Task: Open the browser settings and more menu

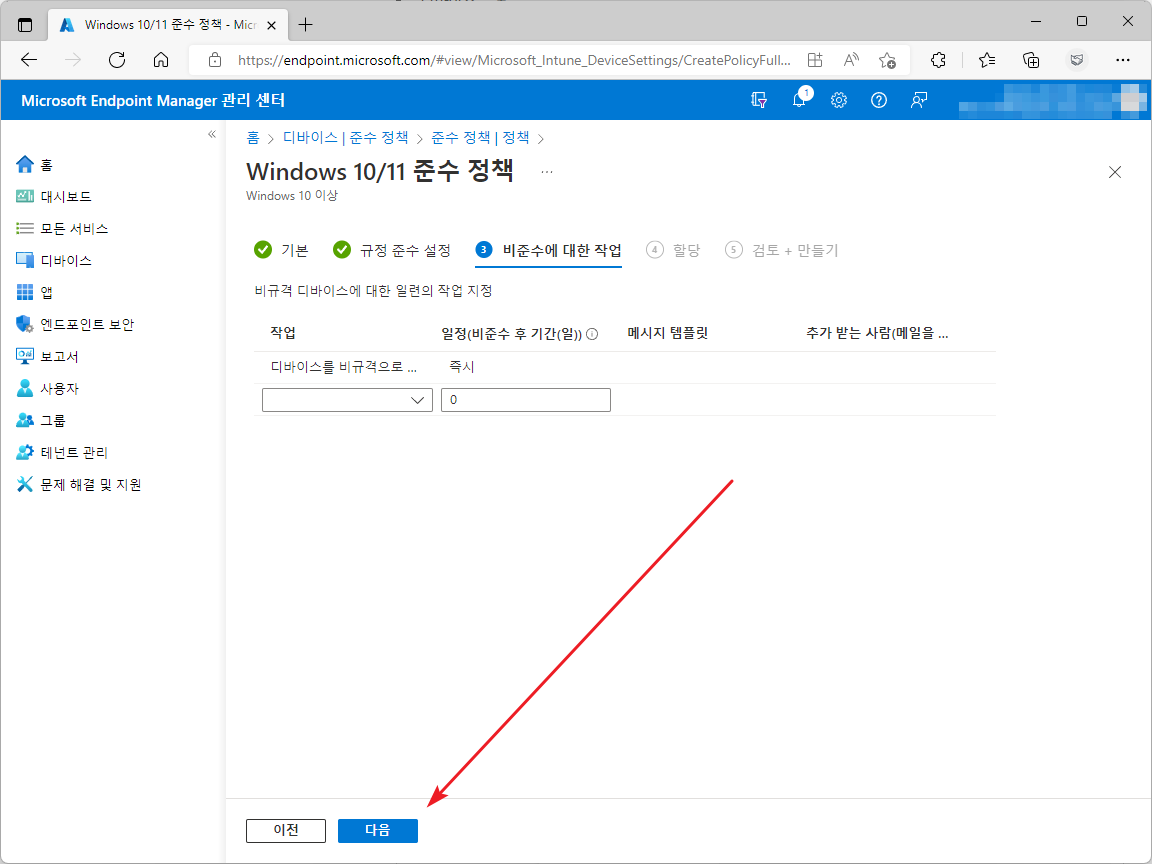Action: (1123, 60)
